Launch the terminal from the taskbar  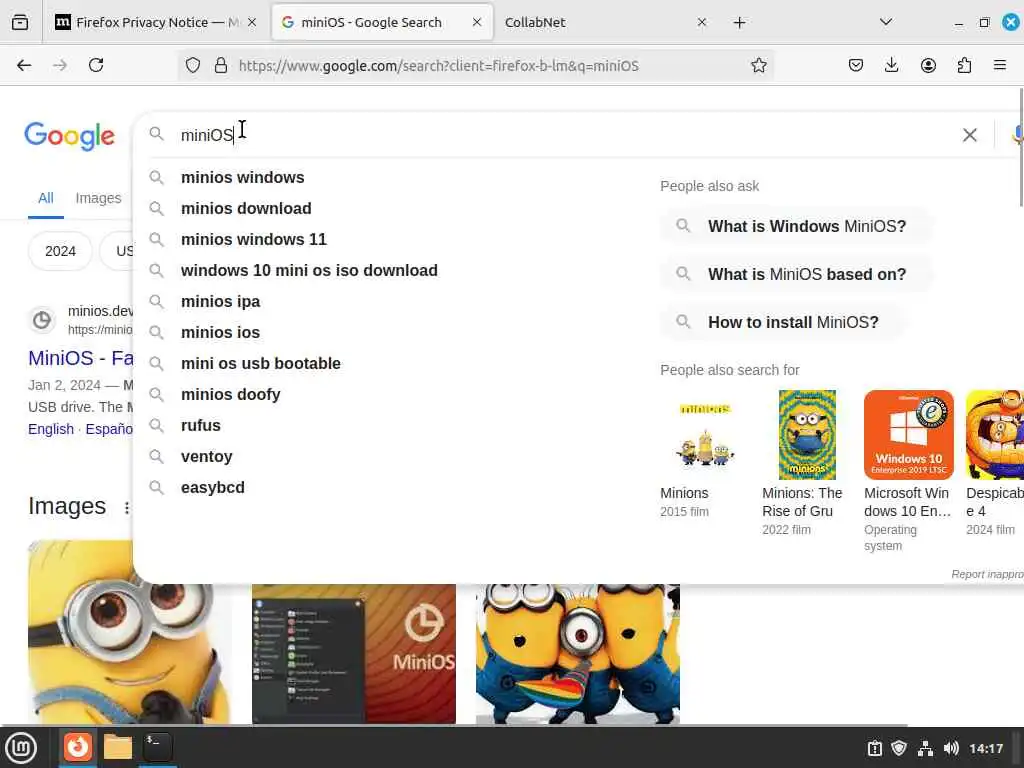[157, 747]
